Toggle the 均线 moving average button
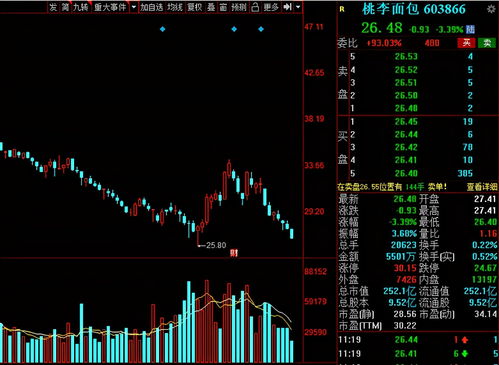Image resolution: width=499 pixels, height=365 pixels. click(x=175, y=7)
